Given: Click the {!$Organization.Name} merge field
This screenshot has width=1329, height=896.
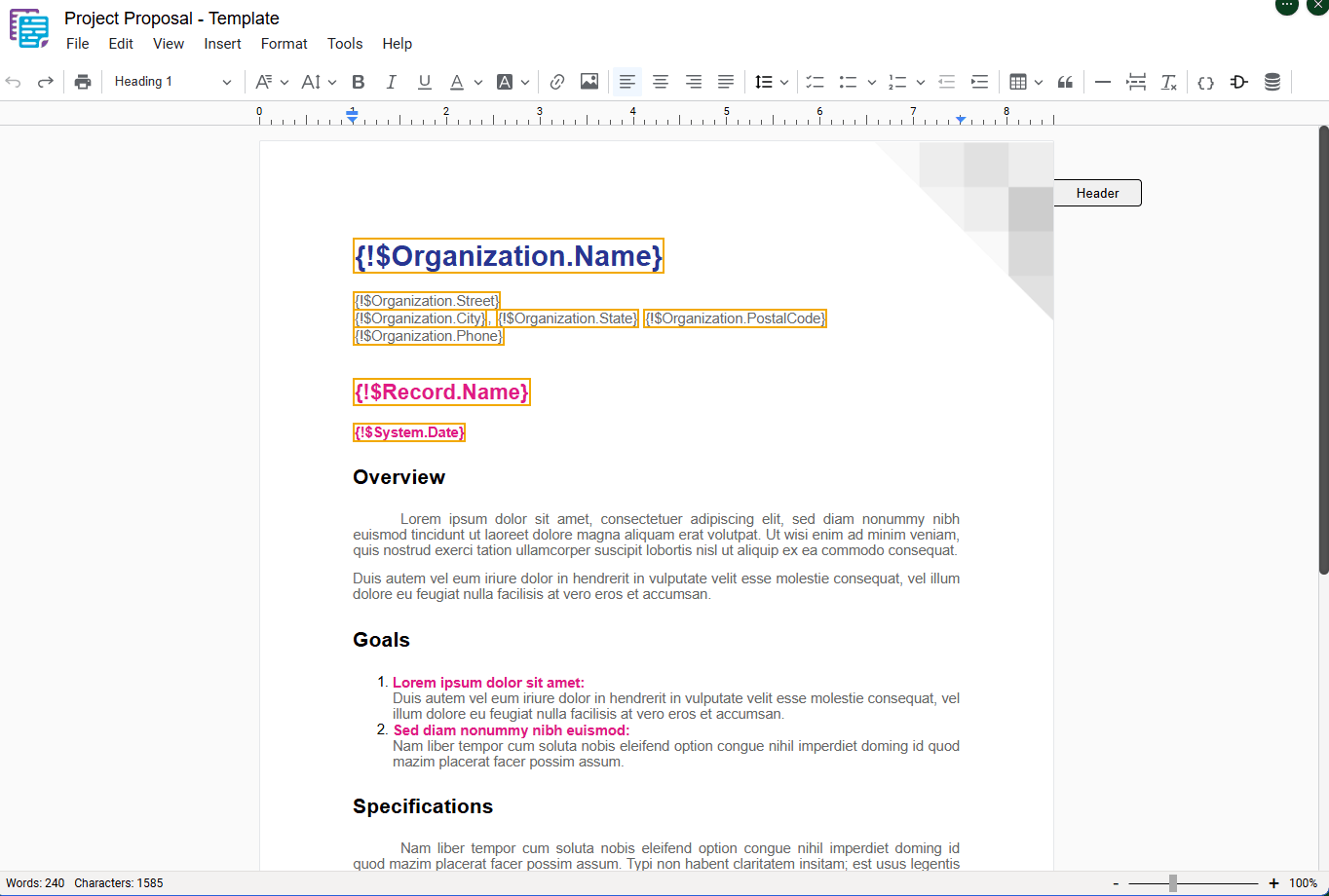Looking at the screenshot, I should point(509,256).
